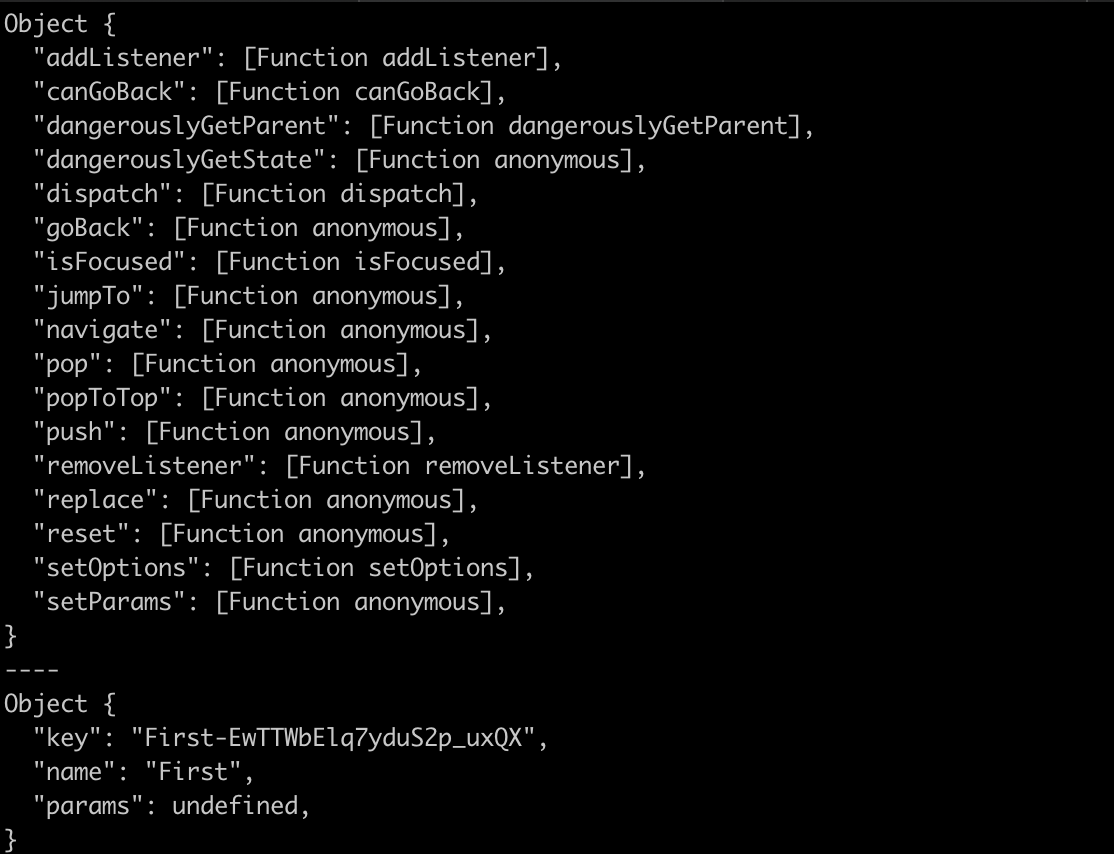The height and width of the screenshot is (854, 1114).
Task: Click the dashed separator line between objects
Action: pyautogui.click(x=32, y=670)
